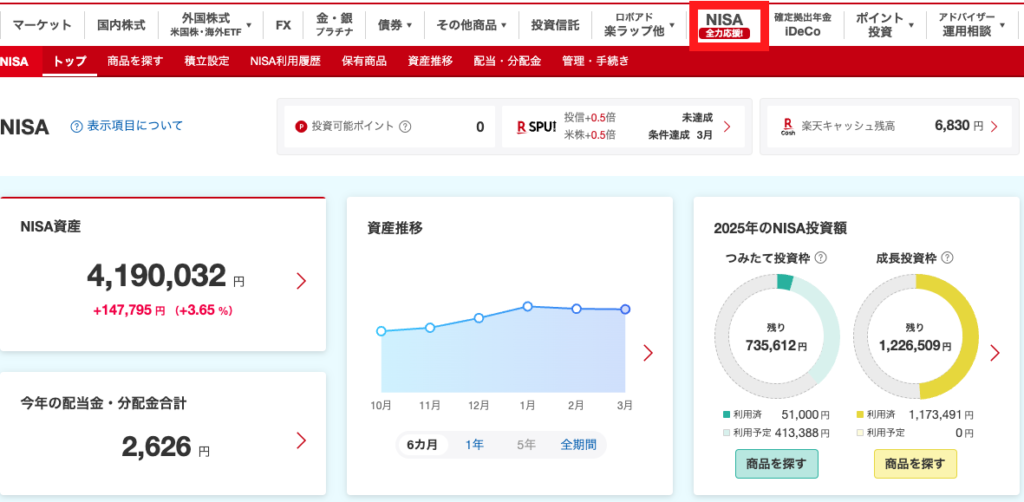Click the 表示項目について help link

[127, 126]
